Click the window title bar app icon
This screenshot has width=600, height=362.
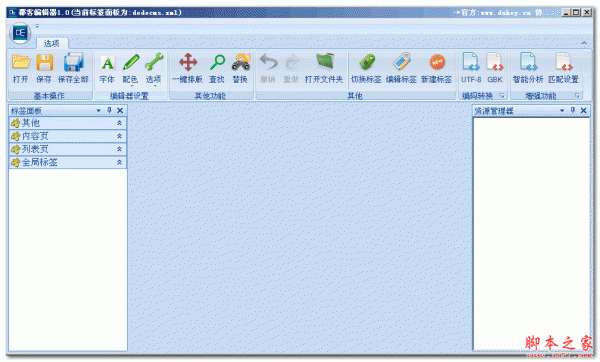pyautogui.click(x=12, y=13)
